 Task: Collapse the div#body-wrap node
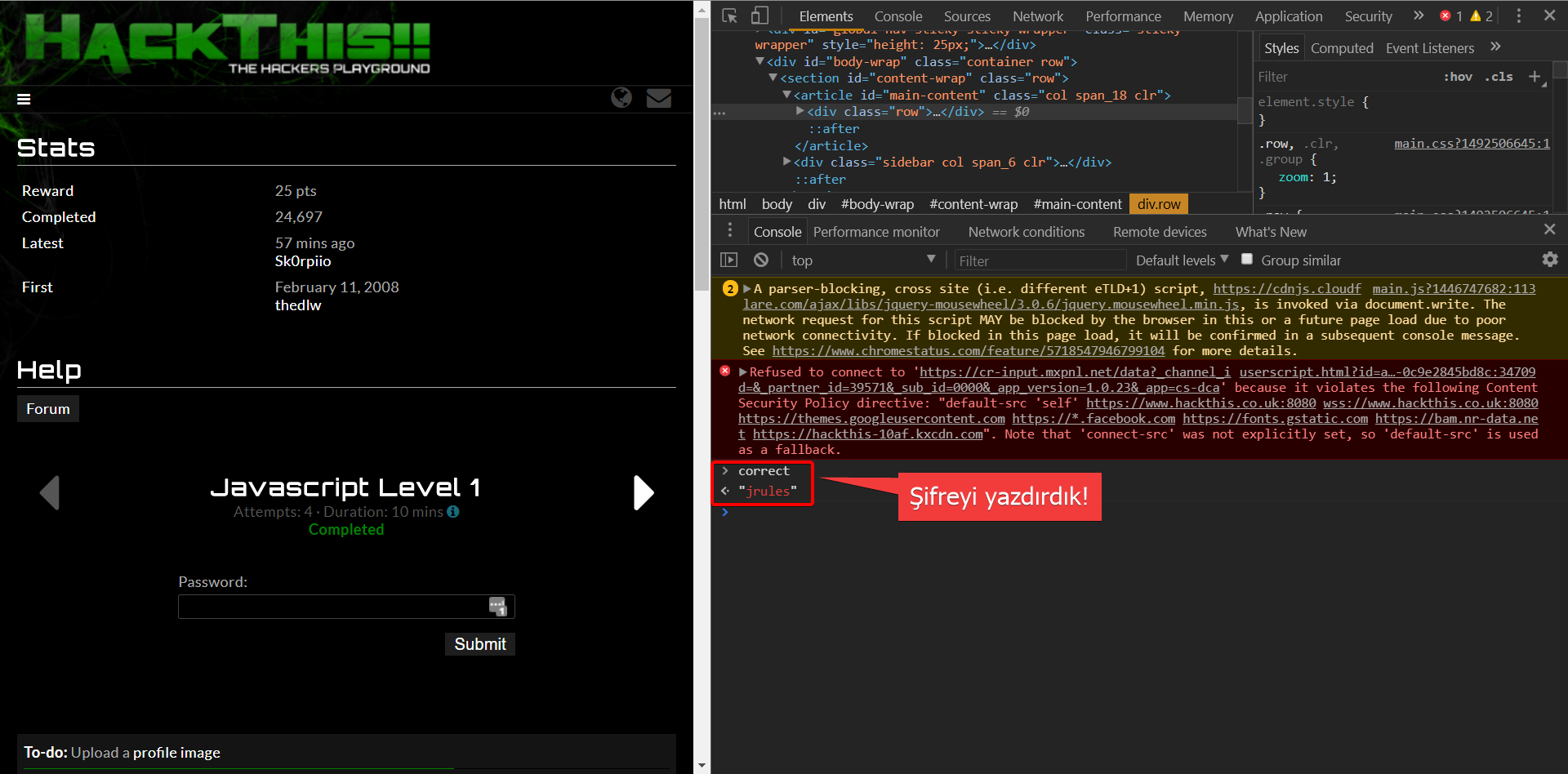760,61
